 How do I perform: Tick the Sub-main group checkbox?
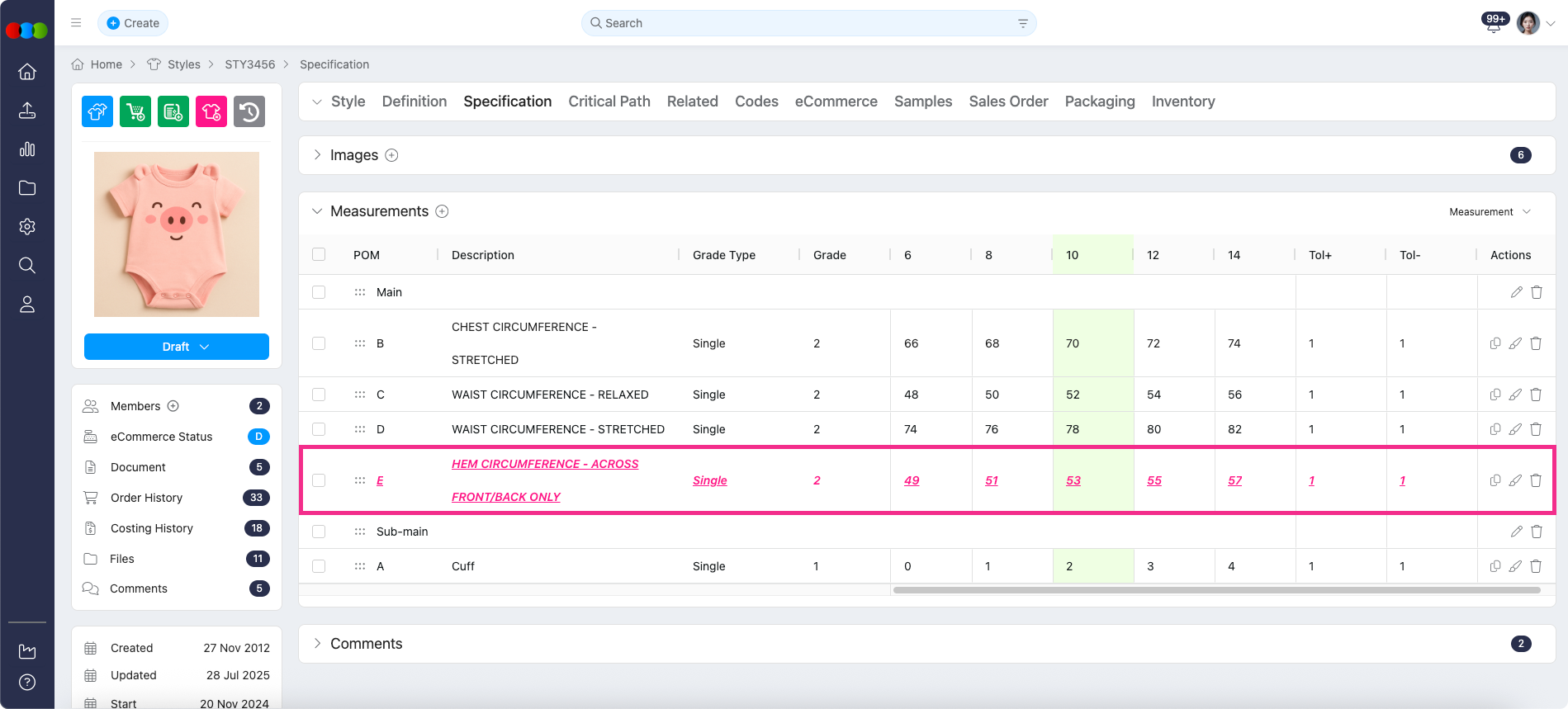319,532
